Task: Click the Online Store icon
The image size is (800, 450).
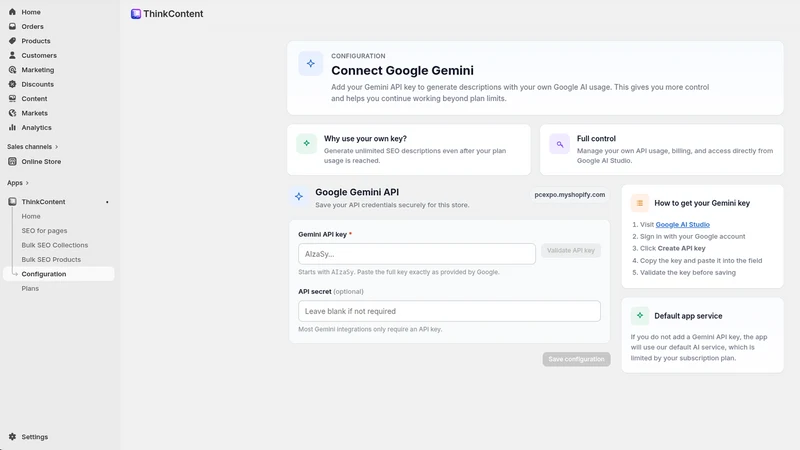Action: 12,161
